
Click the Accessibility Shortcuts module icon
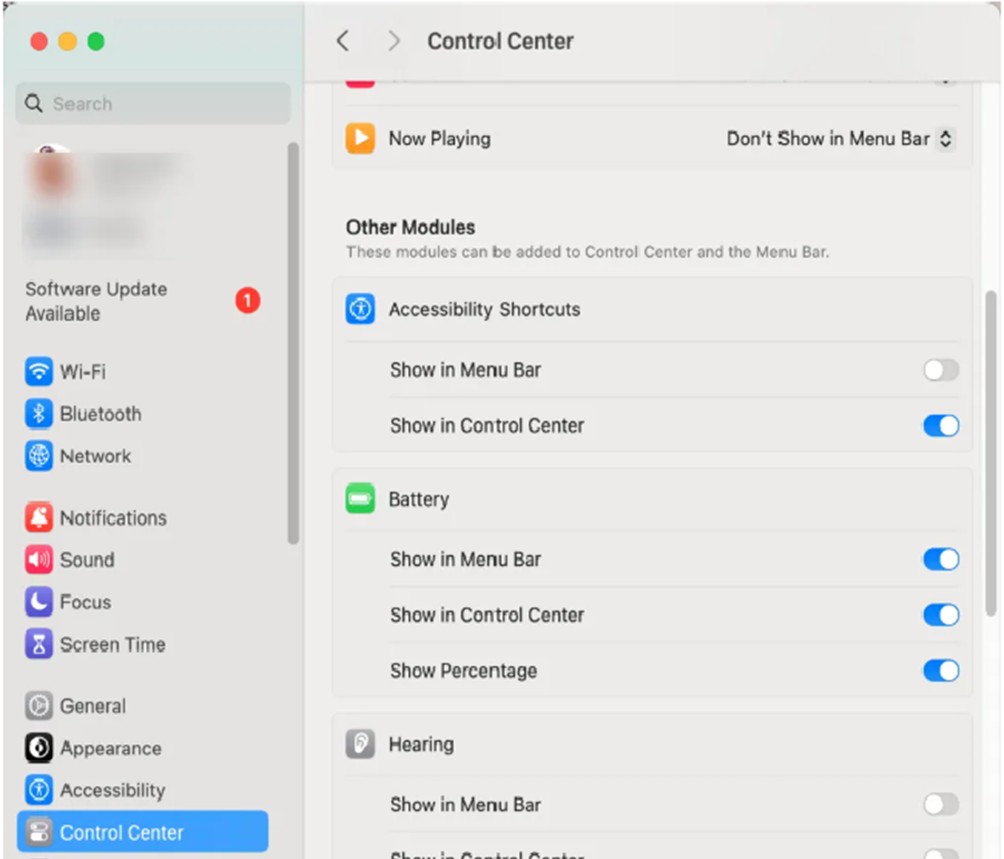(358, 309)
